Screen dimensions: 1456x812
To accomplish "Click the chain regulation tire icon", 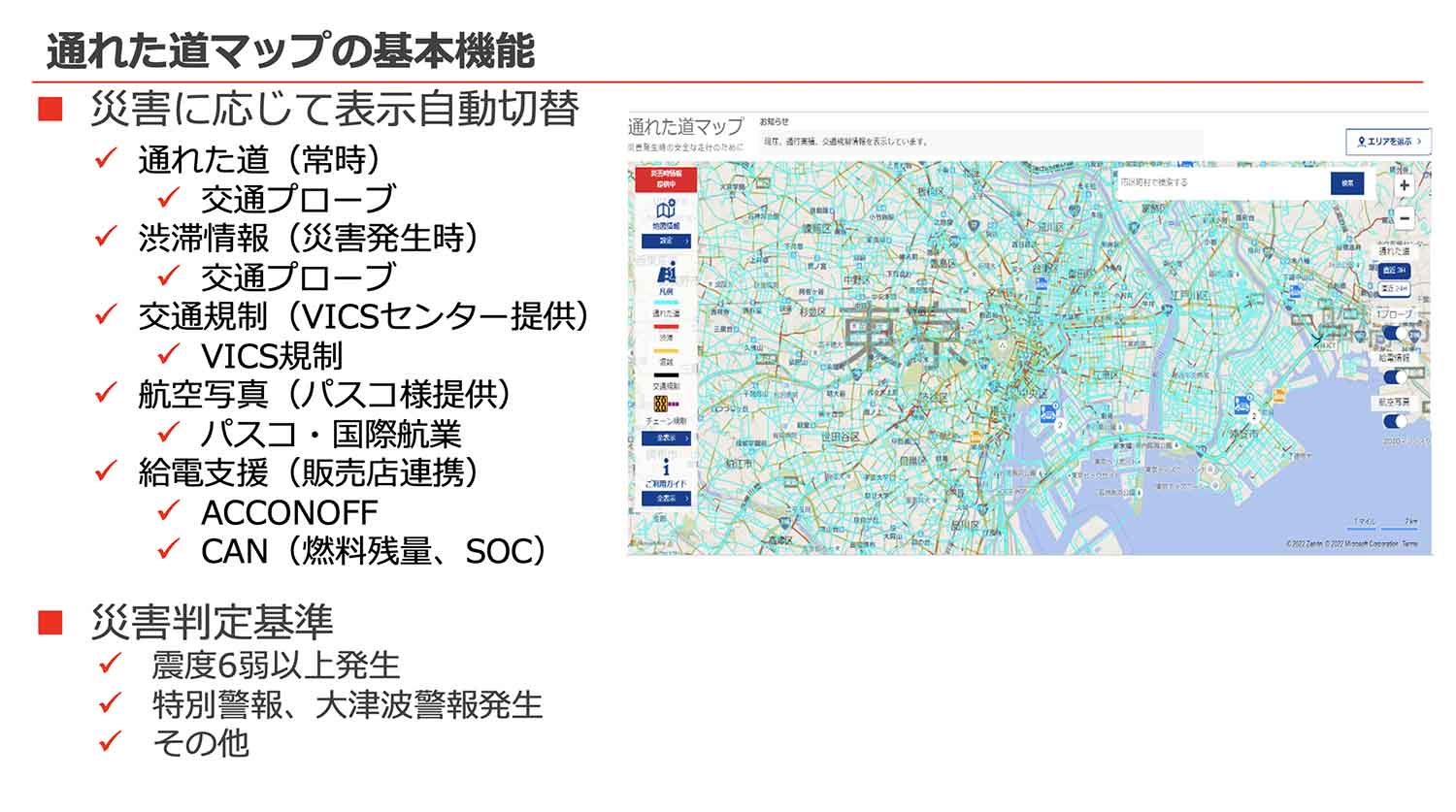I will [x=660, y=403].
